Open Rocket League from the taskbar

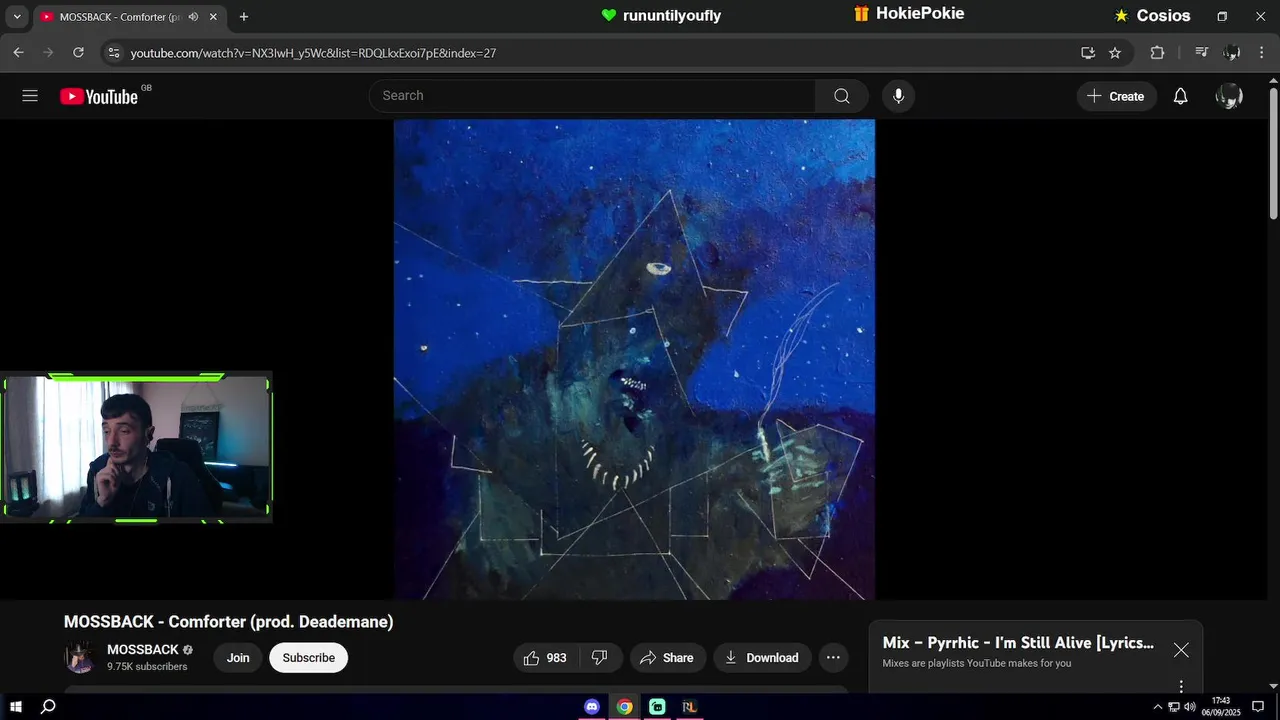689,707
